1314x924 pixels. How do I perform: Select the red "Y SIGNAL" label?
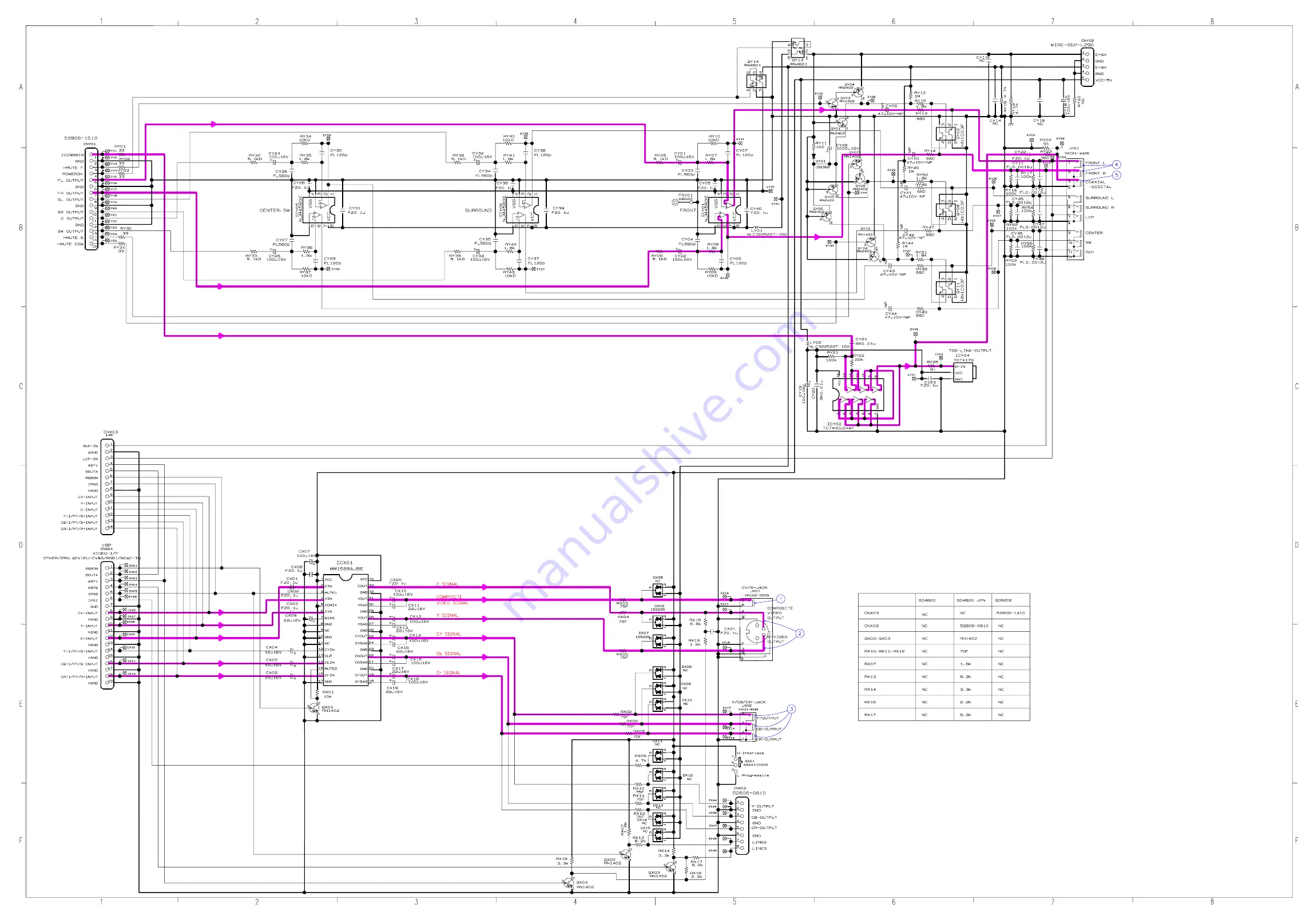tap(447, 615)
